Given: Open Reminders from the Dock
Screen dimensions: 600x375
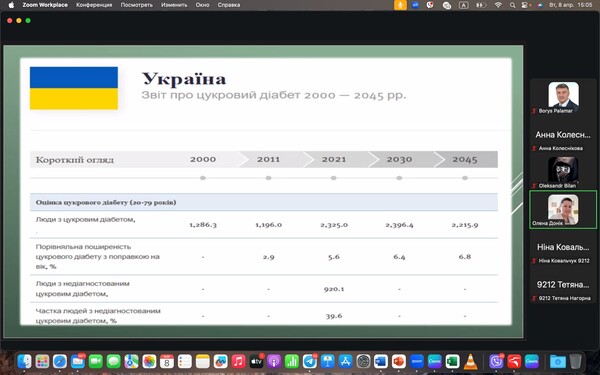Looking at the screenshot, I should click(x=185, y=361).
